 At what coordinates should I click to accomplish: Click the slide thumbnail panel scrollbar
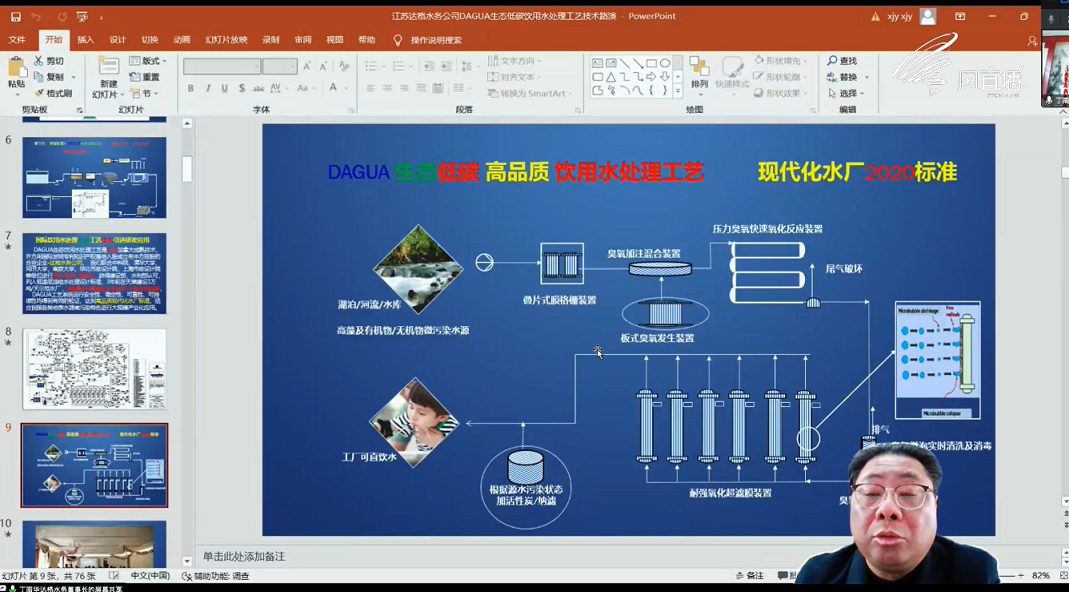[x=187, y=168]
